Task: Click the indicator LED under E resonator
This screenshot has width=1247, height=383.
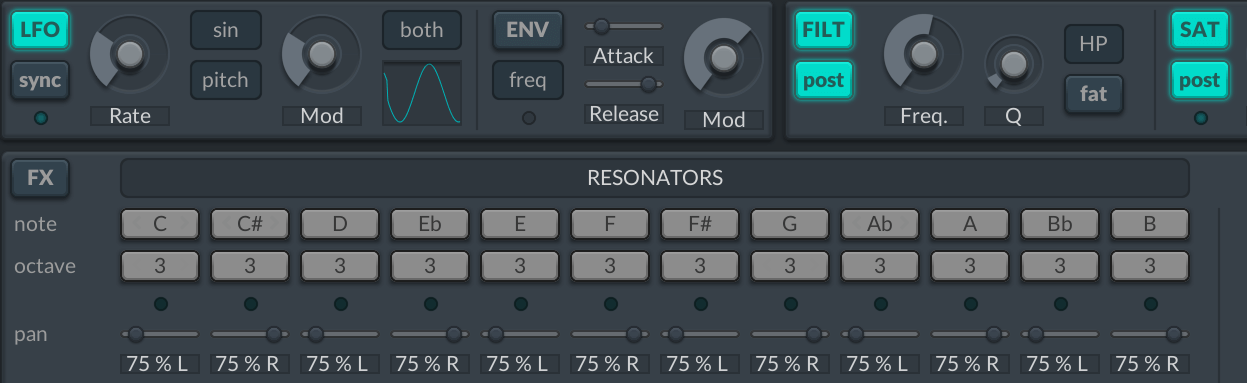Action: coord(520,304)
